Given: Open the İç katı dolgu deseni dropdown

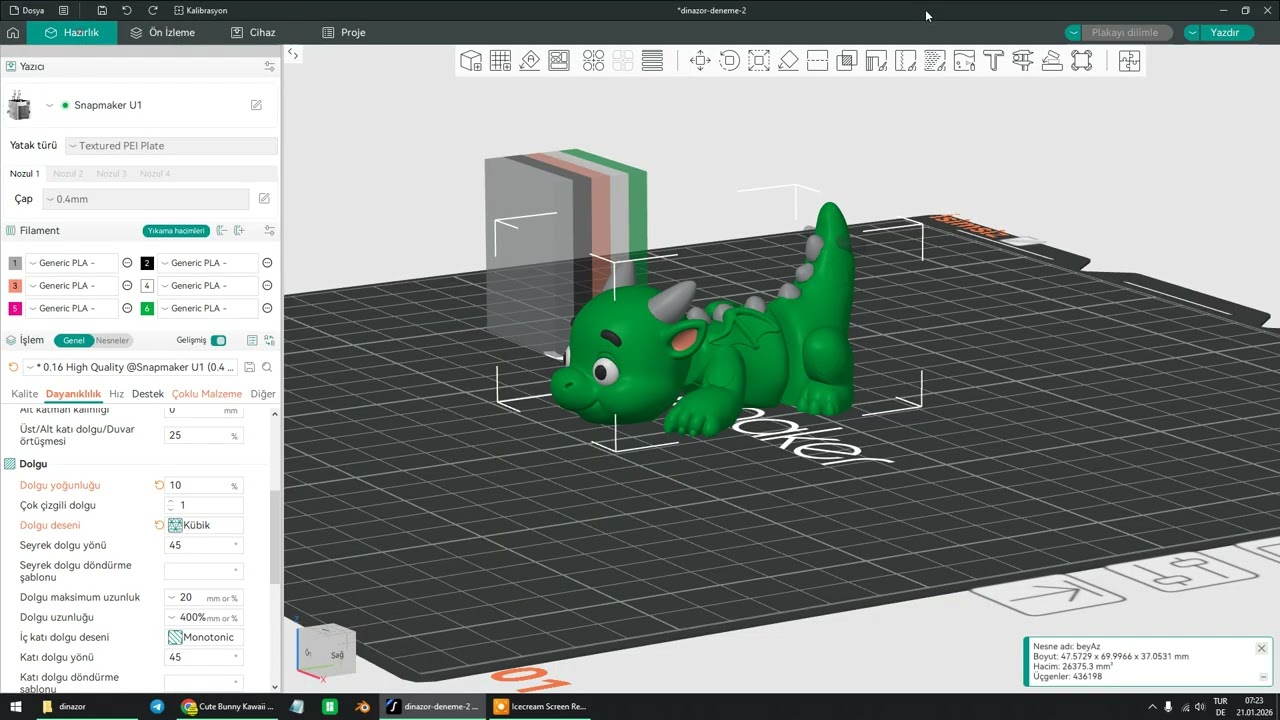Looking at the screenshot, I should click(x=204, y=637).
